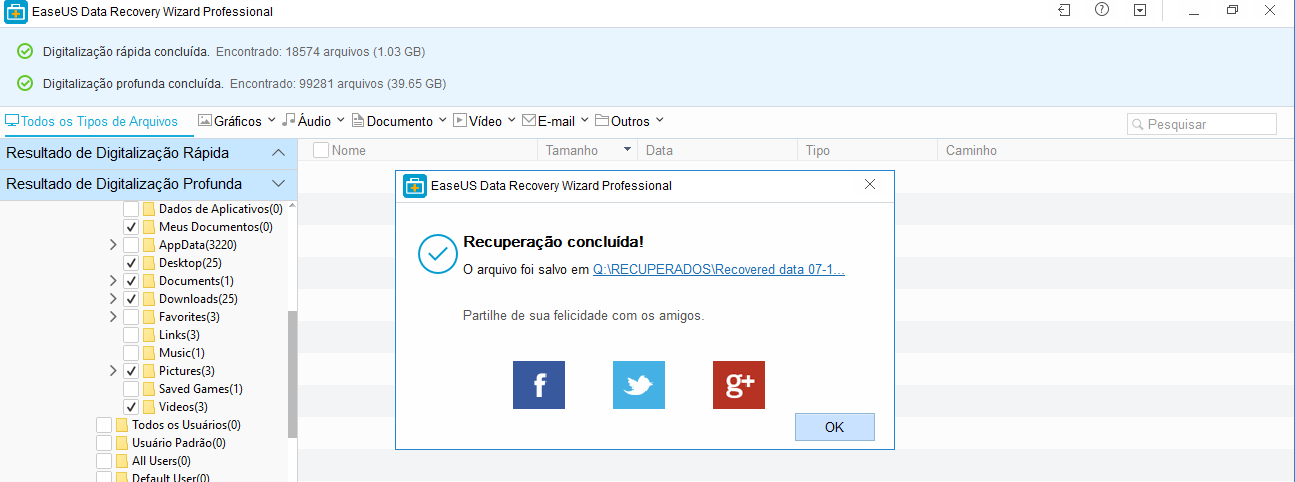The width and height of the screenshot is (1295, 482).
Task: Click the search magnifier icon
Action: coord(1138,125)
